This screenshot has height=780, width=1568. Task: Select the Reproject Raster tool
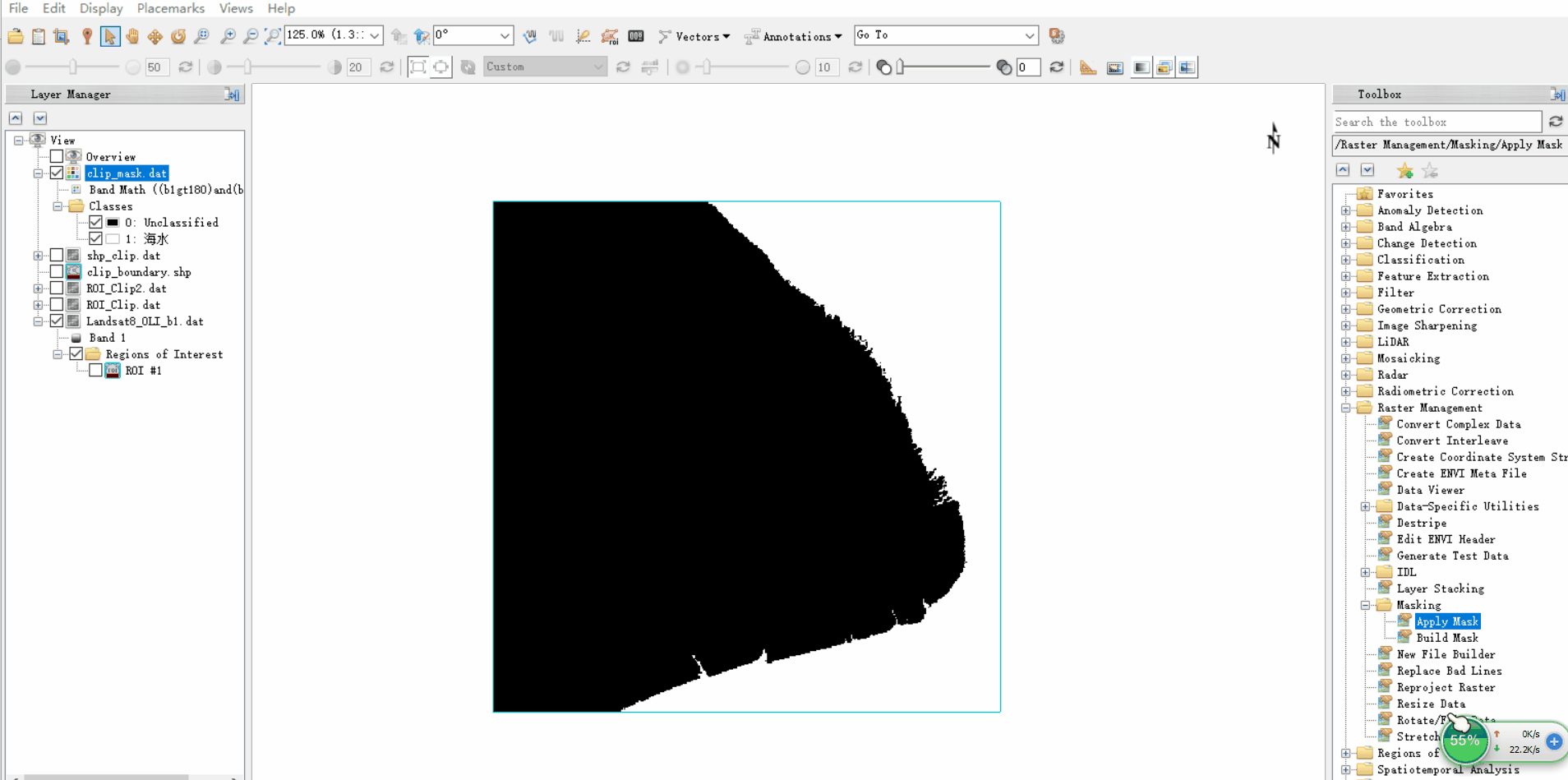1446,687
